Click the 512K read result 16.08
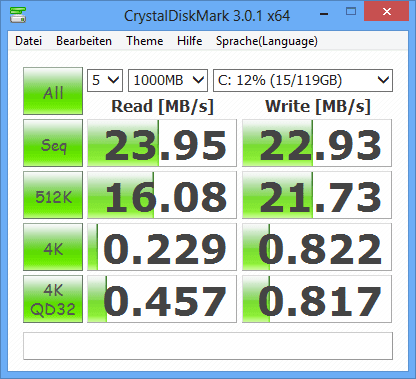The width and height of the screenshot is (416, 379). [x=162, y=195]
